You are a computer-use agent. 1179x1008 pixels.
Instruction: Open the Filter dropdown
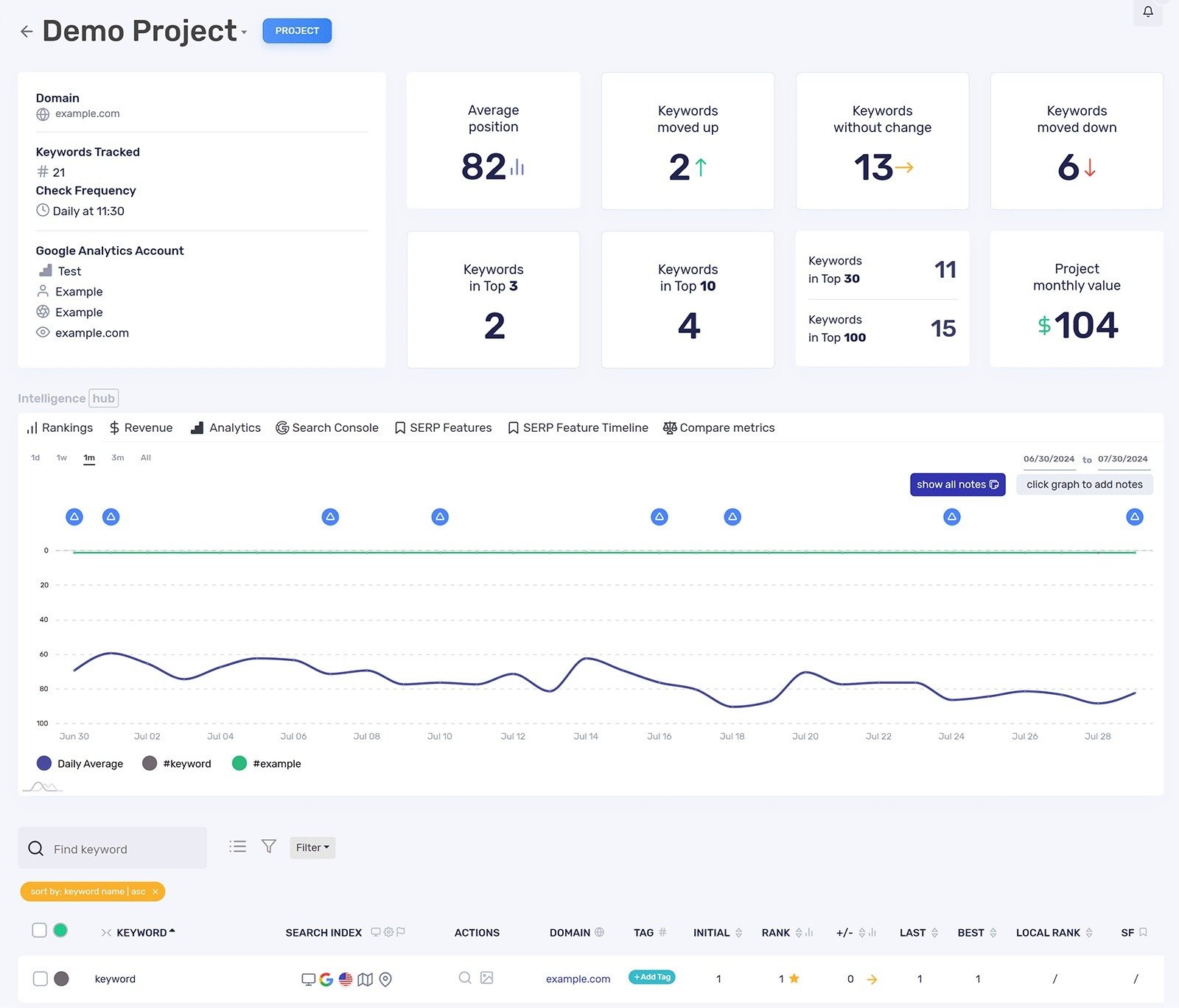pyautogui.click(x=312, y=847)
